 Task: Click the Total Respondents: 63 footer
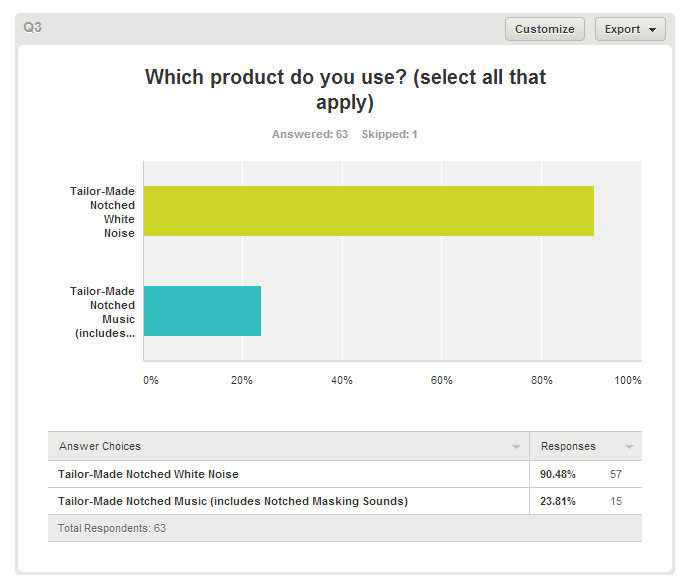coord(112,527)
